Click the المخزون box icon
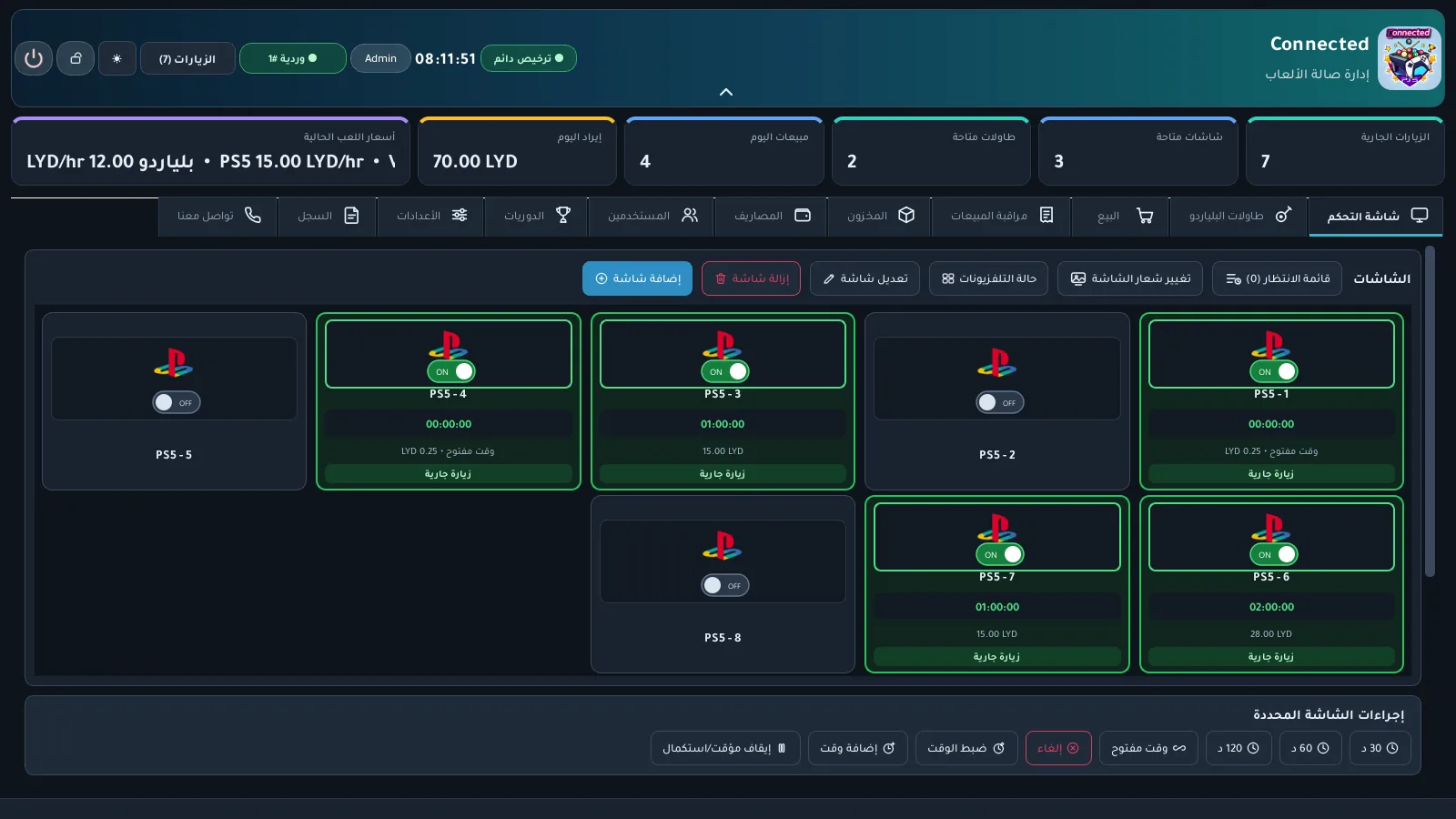Viewport: 1456px width, 819px height. pyautogui.click(x=906, y=215)
